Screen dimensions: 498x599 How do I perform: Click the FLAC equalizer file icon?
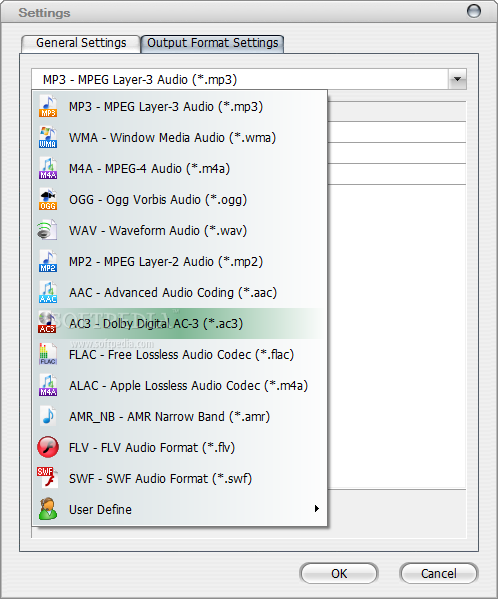click(48, 354)
